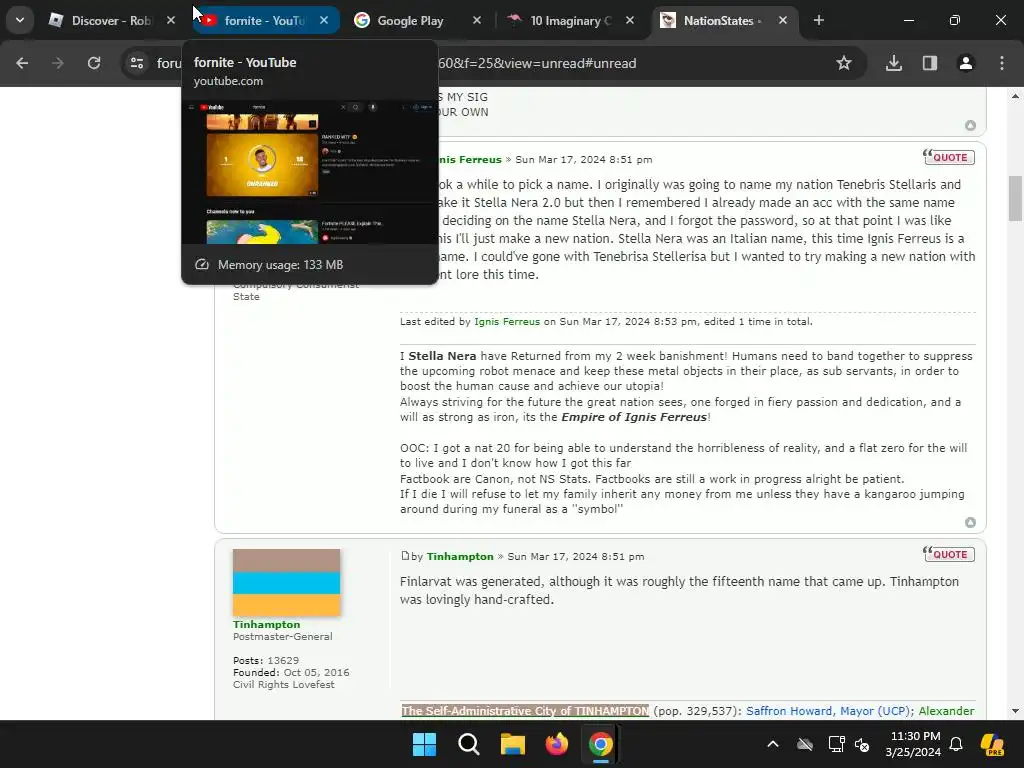This screenshot has height=768, width=1024.
Task: Switch to the fornite - YouTube tab
Action: (264, 20)
